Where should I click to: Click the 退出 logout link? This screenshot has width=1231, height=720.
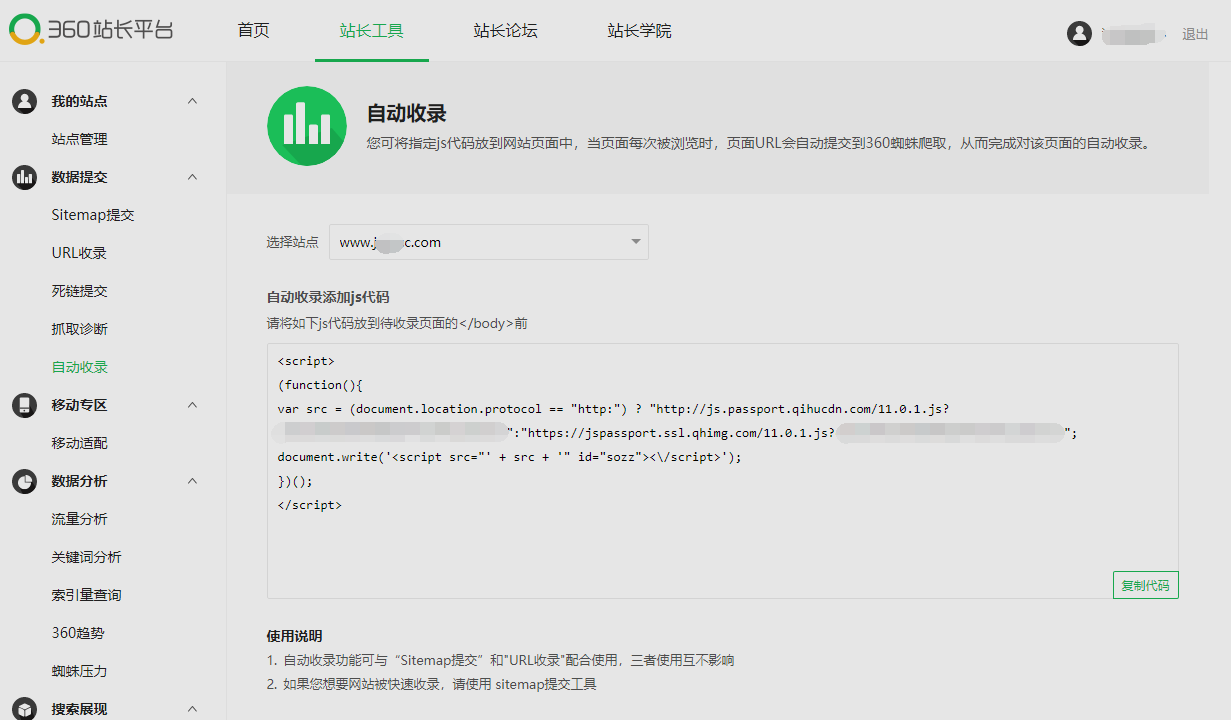(1195, 34)
